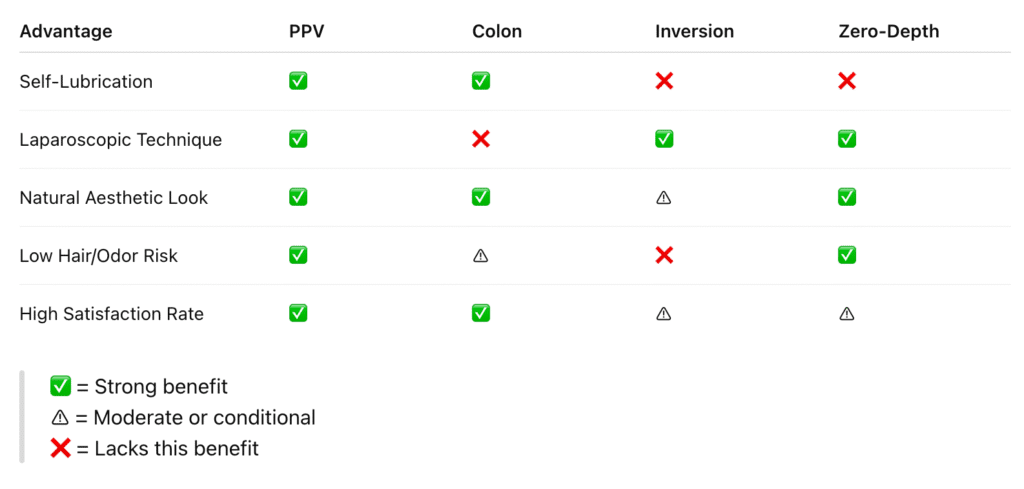
Task: Click the red X for Inversion Low Hair/Odor Risk
Action: pos(664,256)
